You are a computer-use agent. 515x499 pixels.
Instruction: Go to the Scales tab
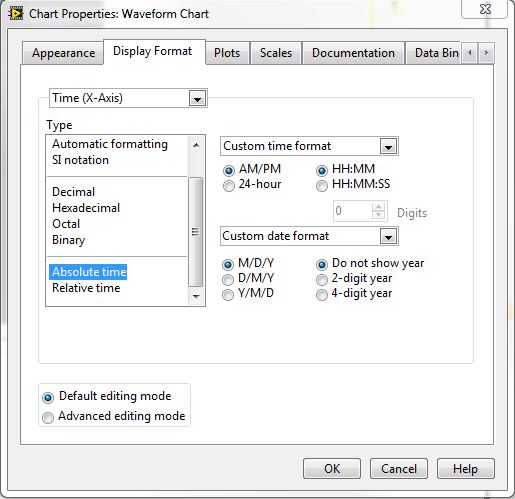point(276,53)
